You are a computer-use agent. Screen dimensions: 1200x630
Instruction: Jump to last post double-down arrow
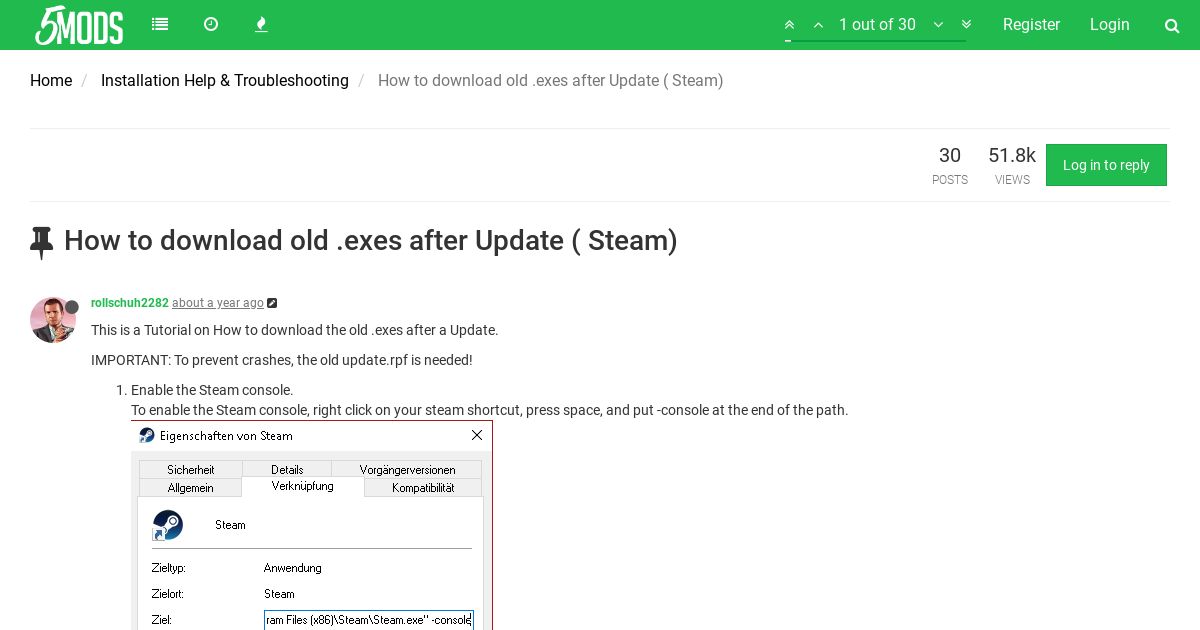pos(966,25)
